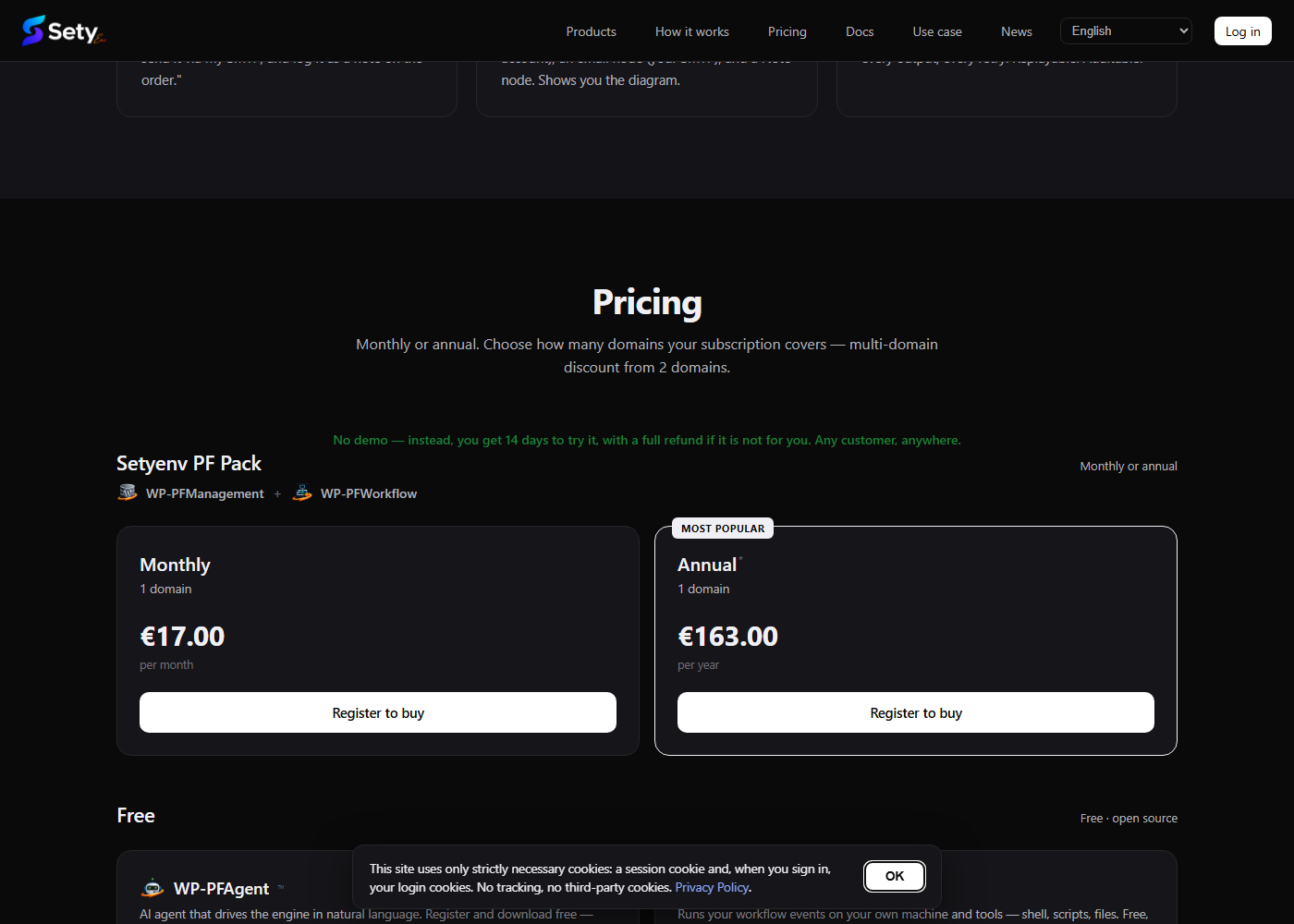Click the €17.00 monthly price
Screen dimensions: 1294x924
182,637
